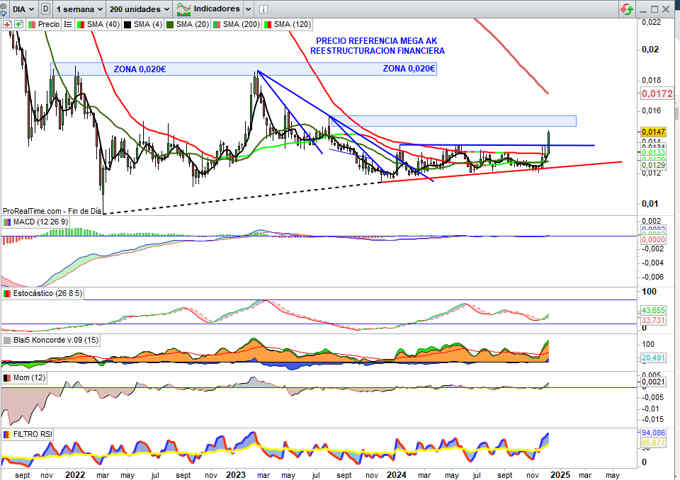Open the Estocástico (26 8 5) settings label
The width and height of the screenshot is (680, 480).
pyautogui.click(x=46, y=294)
